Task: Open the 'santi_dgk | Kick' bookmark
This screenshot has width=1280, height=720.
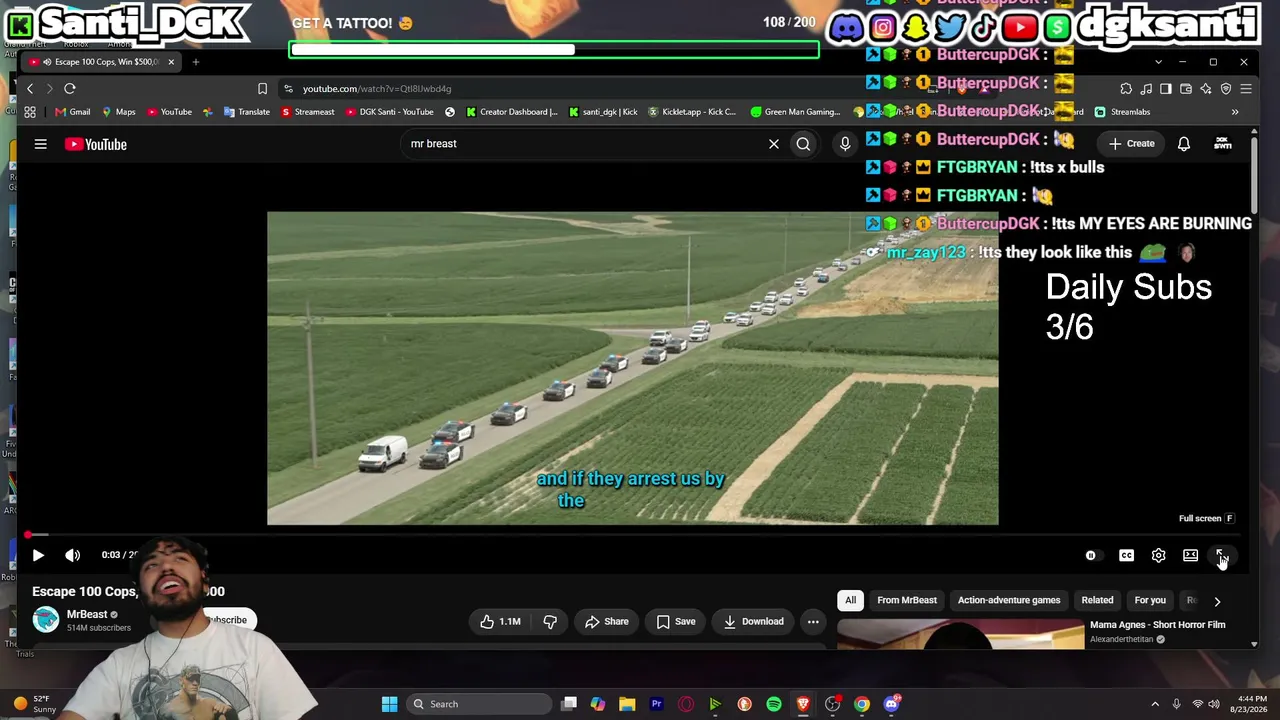Action: 602,112
